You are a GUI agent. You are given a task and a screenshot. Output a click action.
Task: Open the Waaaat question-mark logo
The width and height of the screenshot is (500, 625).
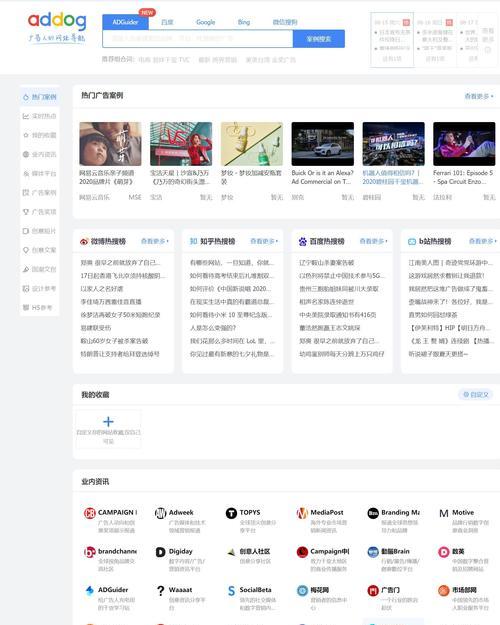(160, 591)
